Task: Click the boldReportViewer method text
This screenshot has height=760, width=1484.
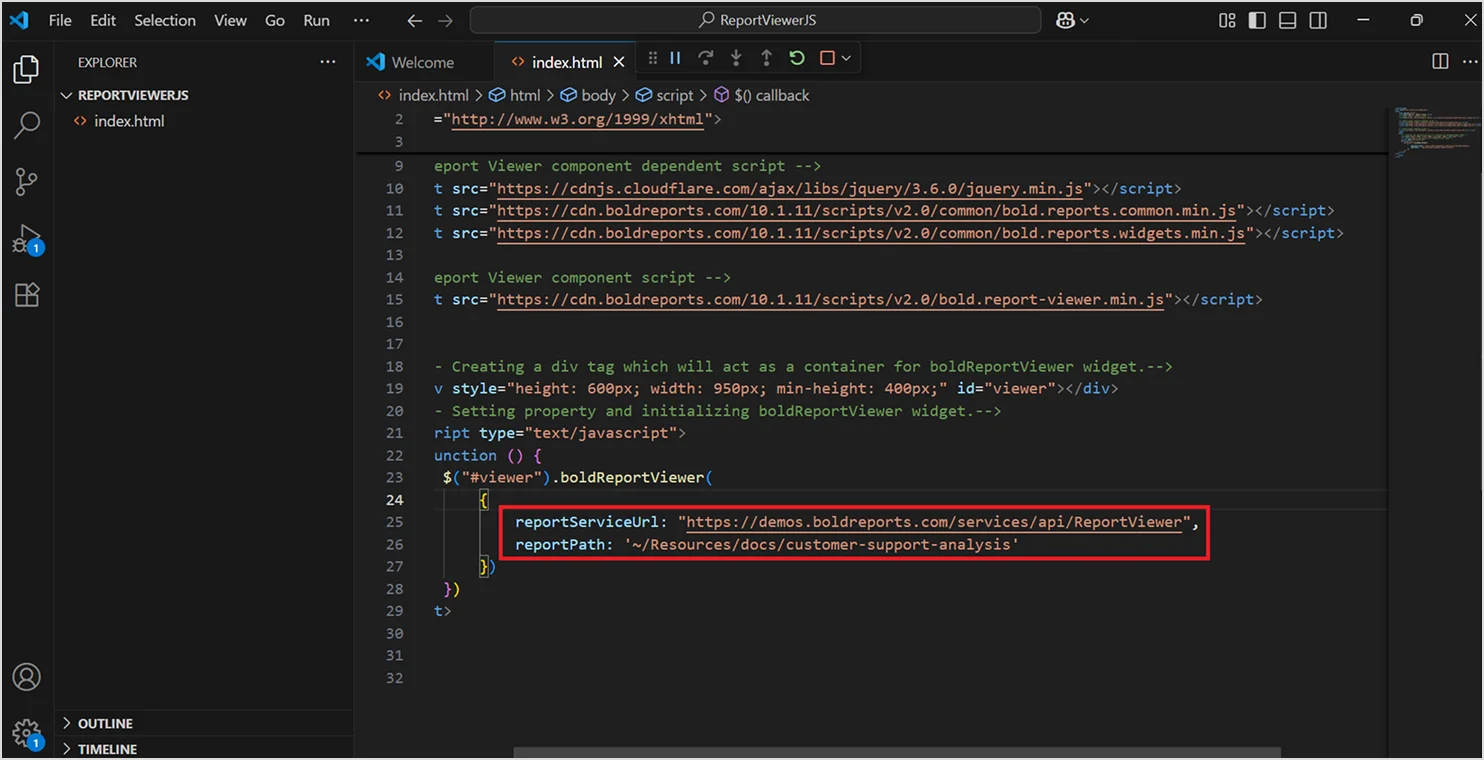Action: (x=632, y=477)
